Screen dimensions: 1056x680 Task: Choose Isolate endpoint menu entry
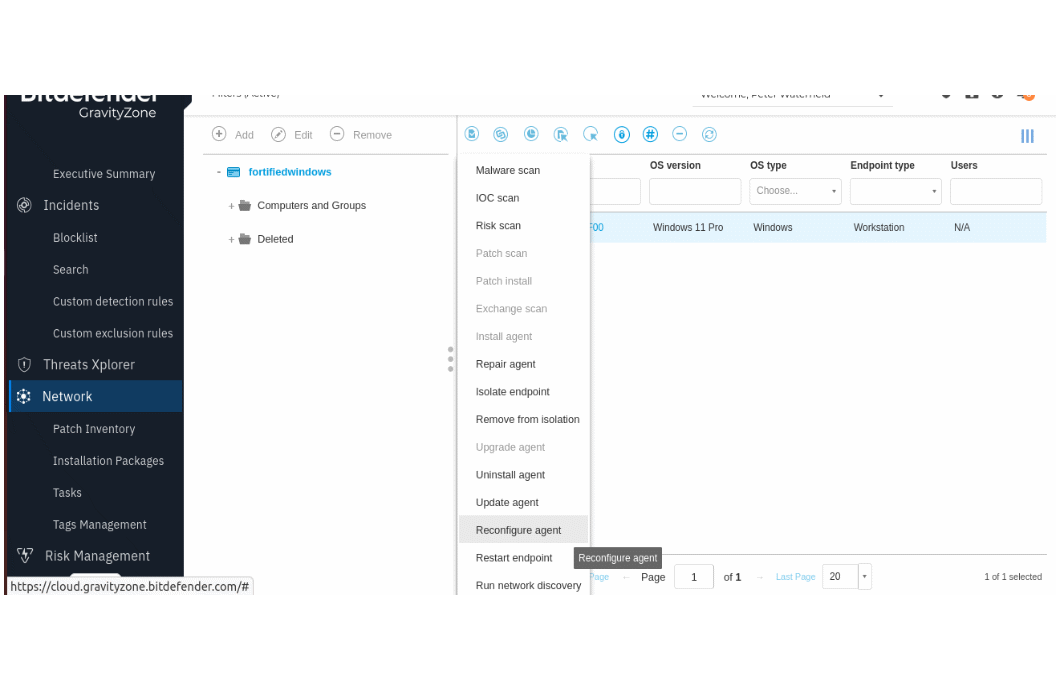pos(513,392)
